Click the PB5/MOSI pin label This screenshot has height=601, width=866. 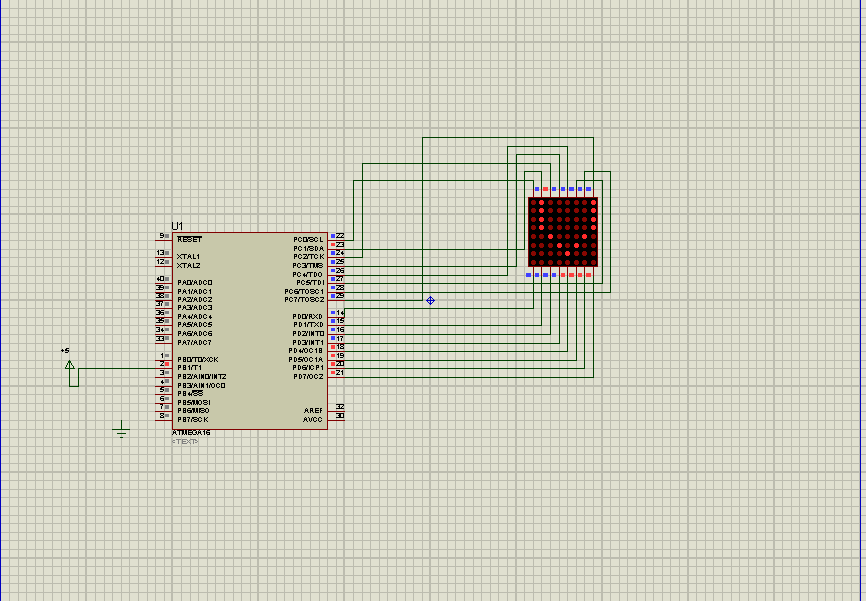click(x=194, y=403)
